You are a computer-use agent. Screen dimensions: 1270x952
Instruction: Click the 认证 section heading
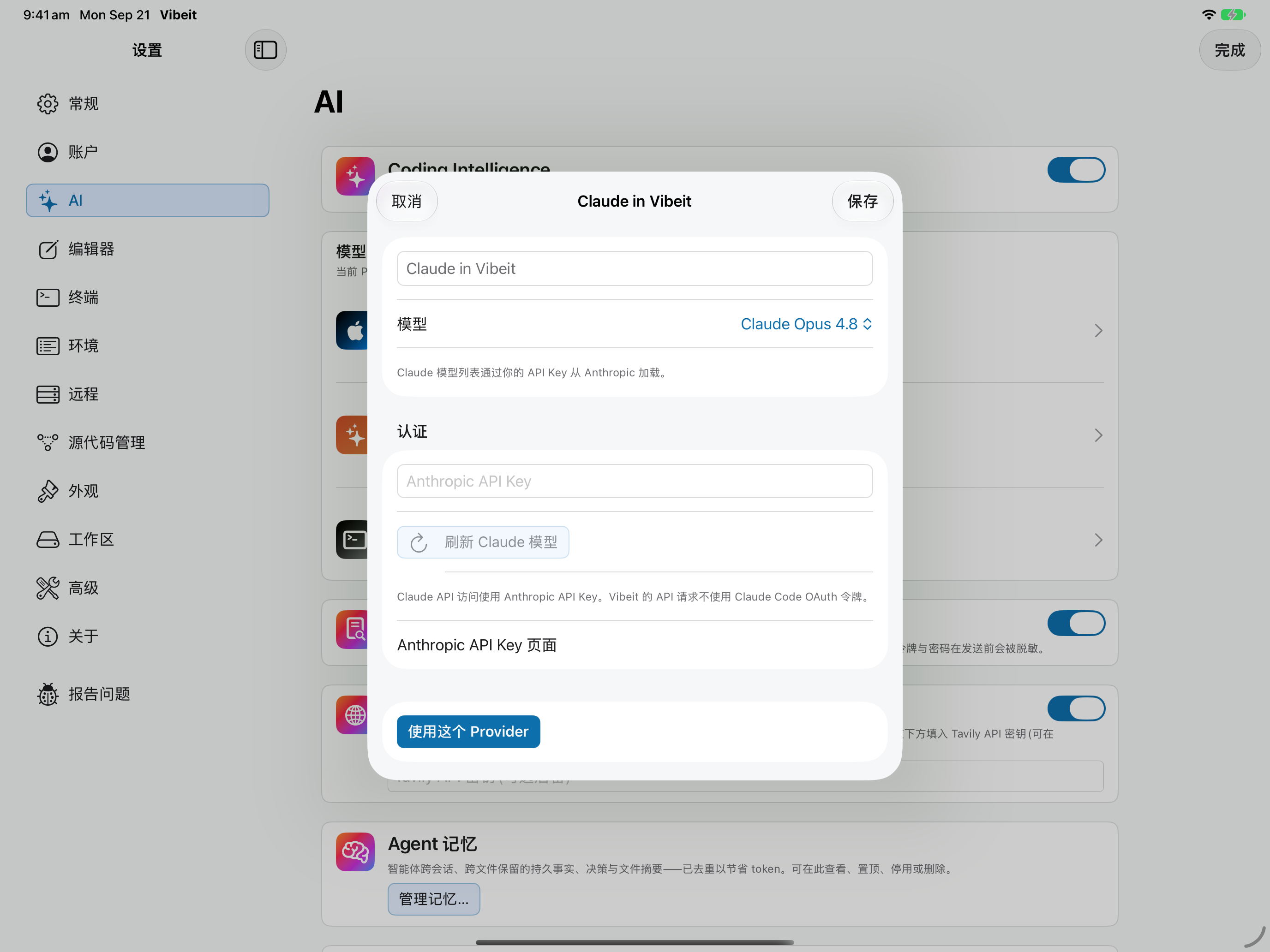coord(412,432)
